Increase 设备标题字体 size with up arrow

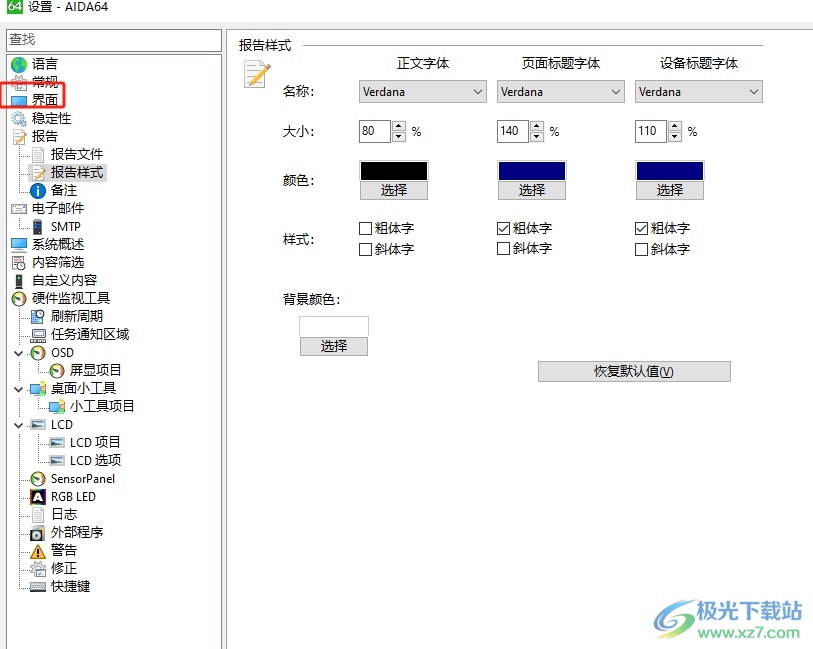tap(675, 126)
